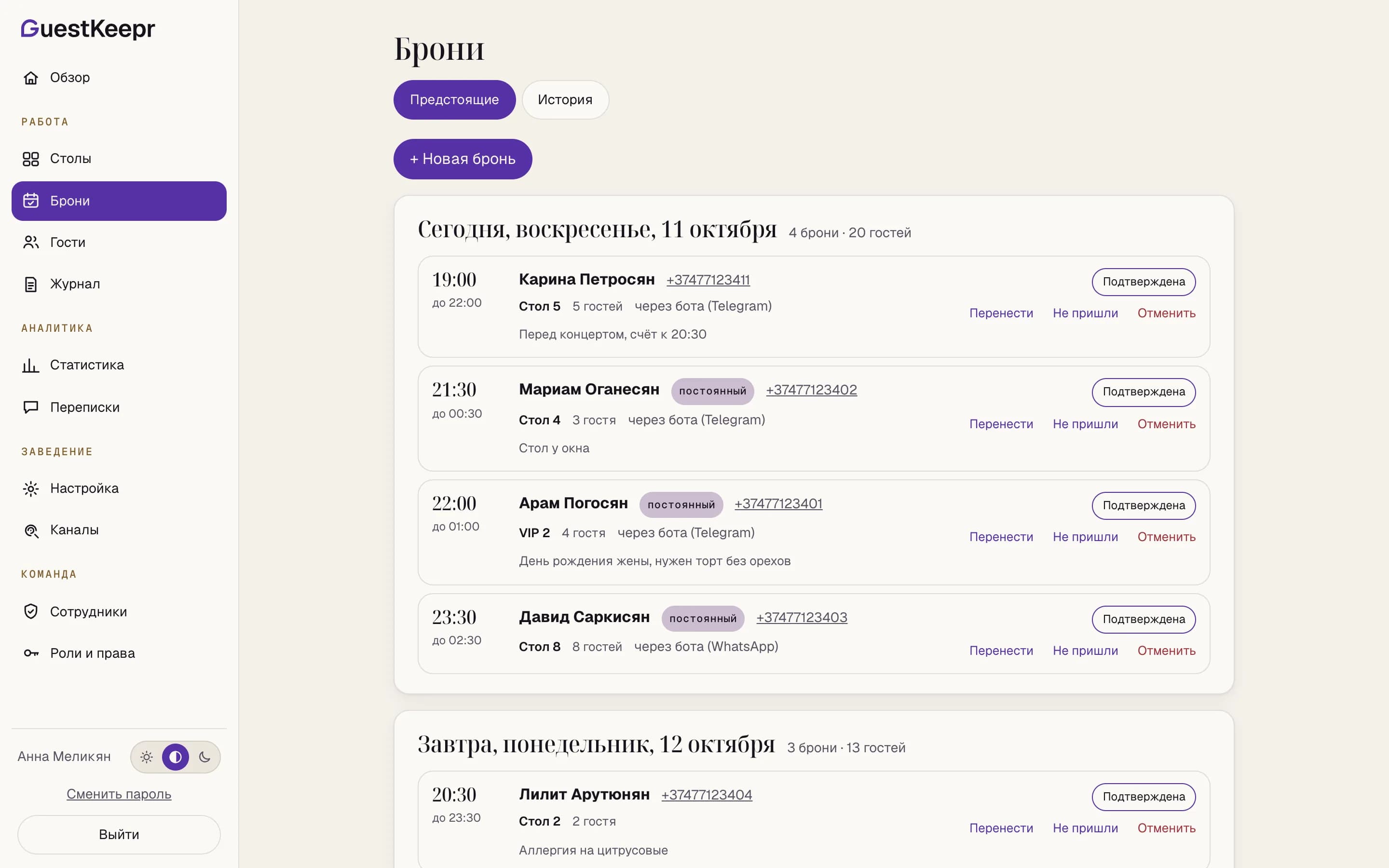This screenshot has width=1389, height=868.
Task: Open the Сменить пароль link
Action: (119, 794)
